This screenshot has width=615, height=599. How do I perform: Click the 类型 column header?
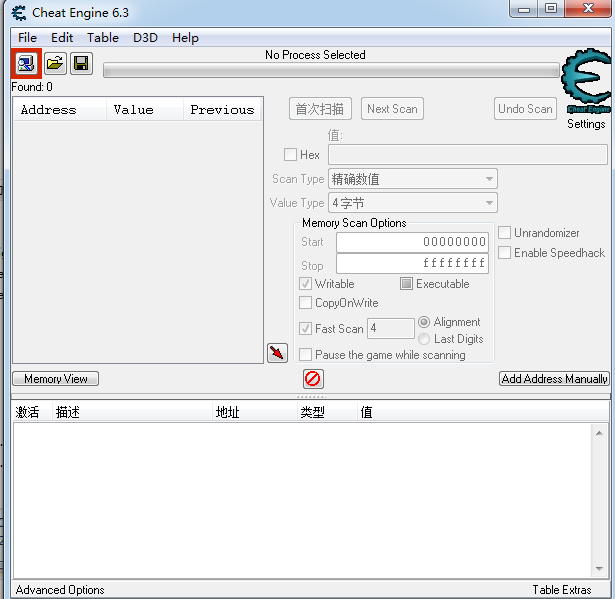(x=327, y=412)
